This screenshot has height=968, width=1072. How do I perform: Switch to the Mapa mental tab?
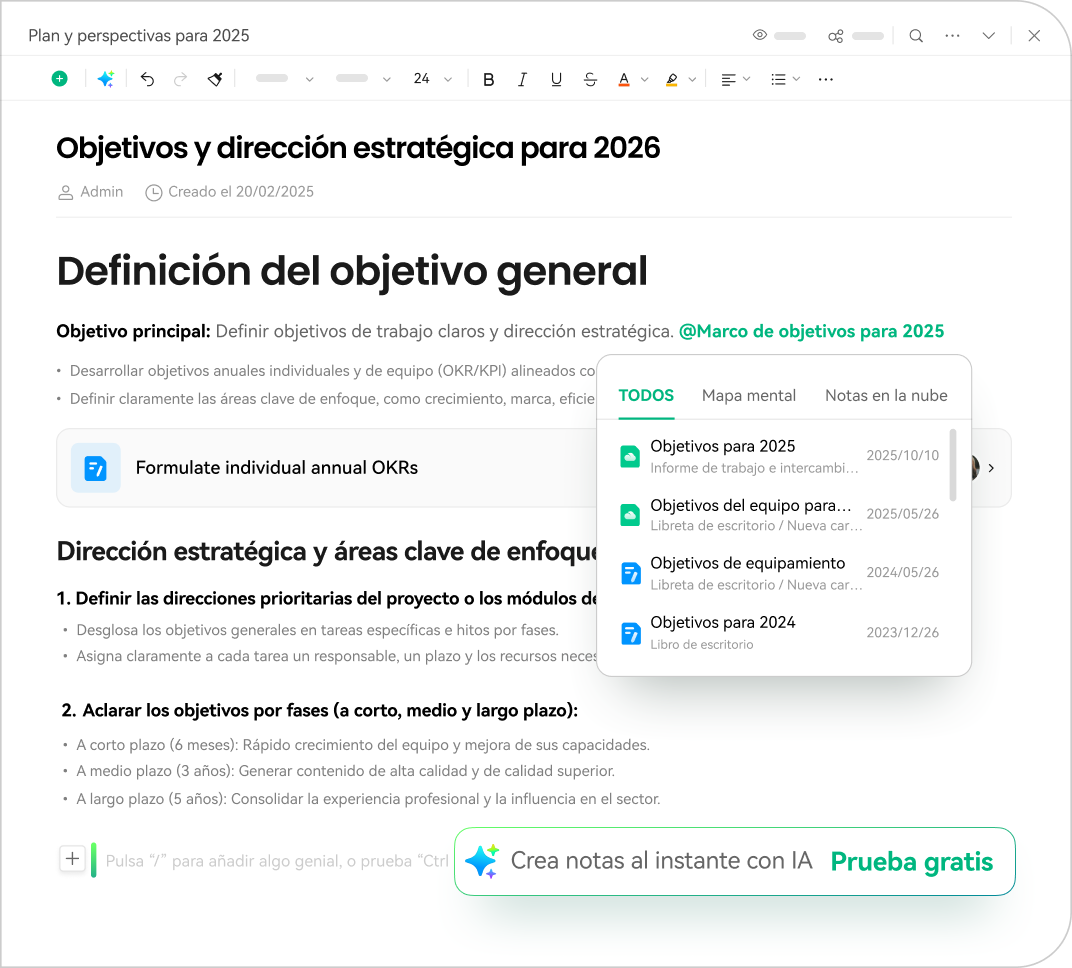coord(749,395)
